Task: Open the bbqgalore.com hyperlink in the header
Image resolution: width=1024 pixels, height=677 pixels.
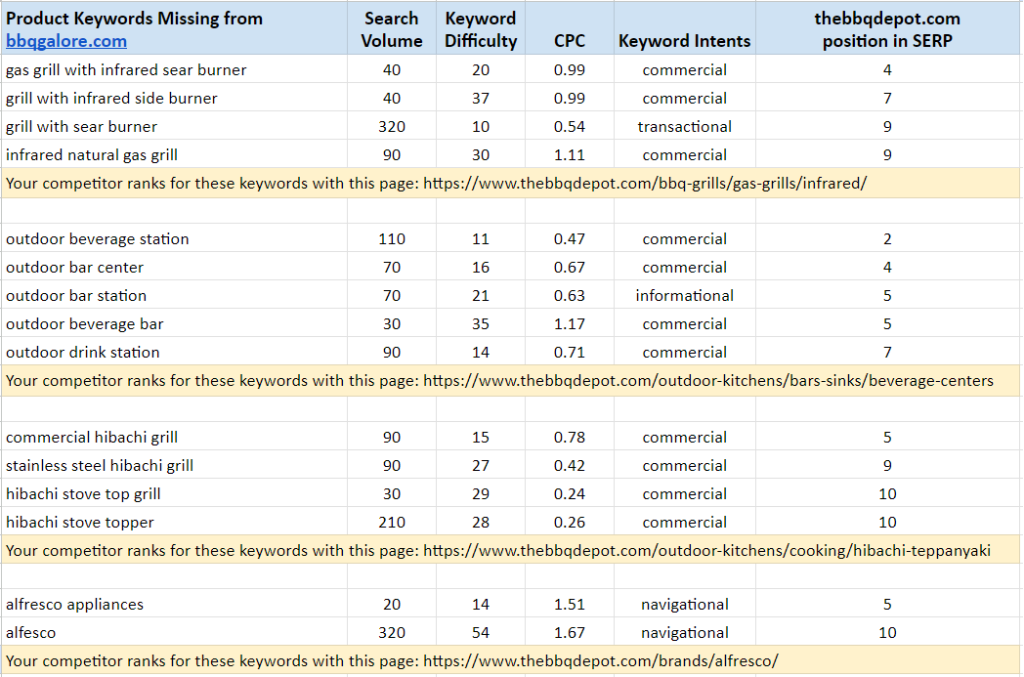Action: click(x=65, y=41)
